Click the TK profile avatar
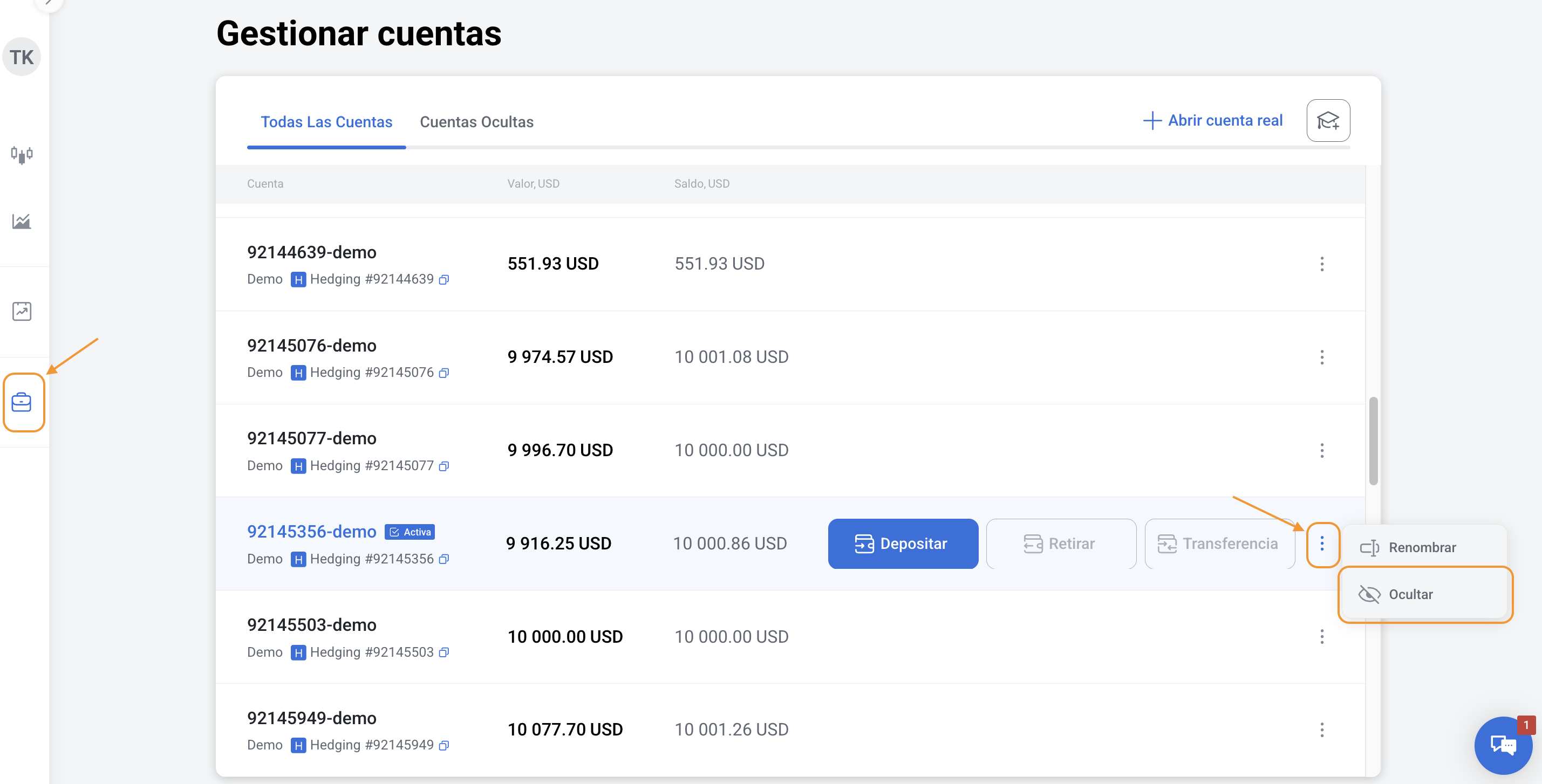 point(22,57)
